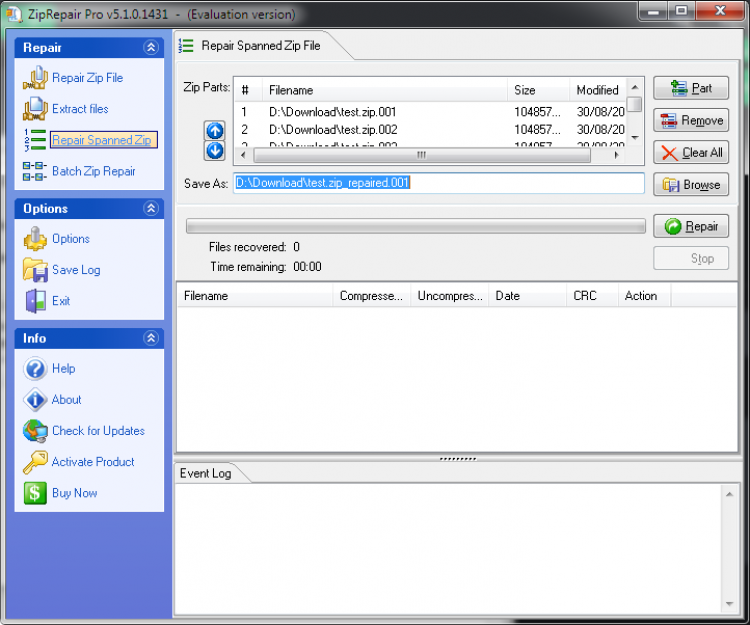This screenshot has width=750, height=625.
Task: Click the Clear All button
Action: click(x=691, y=153)
